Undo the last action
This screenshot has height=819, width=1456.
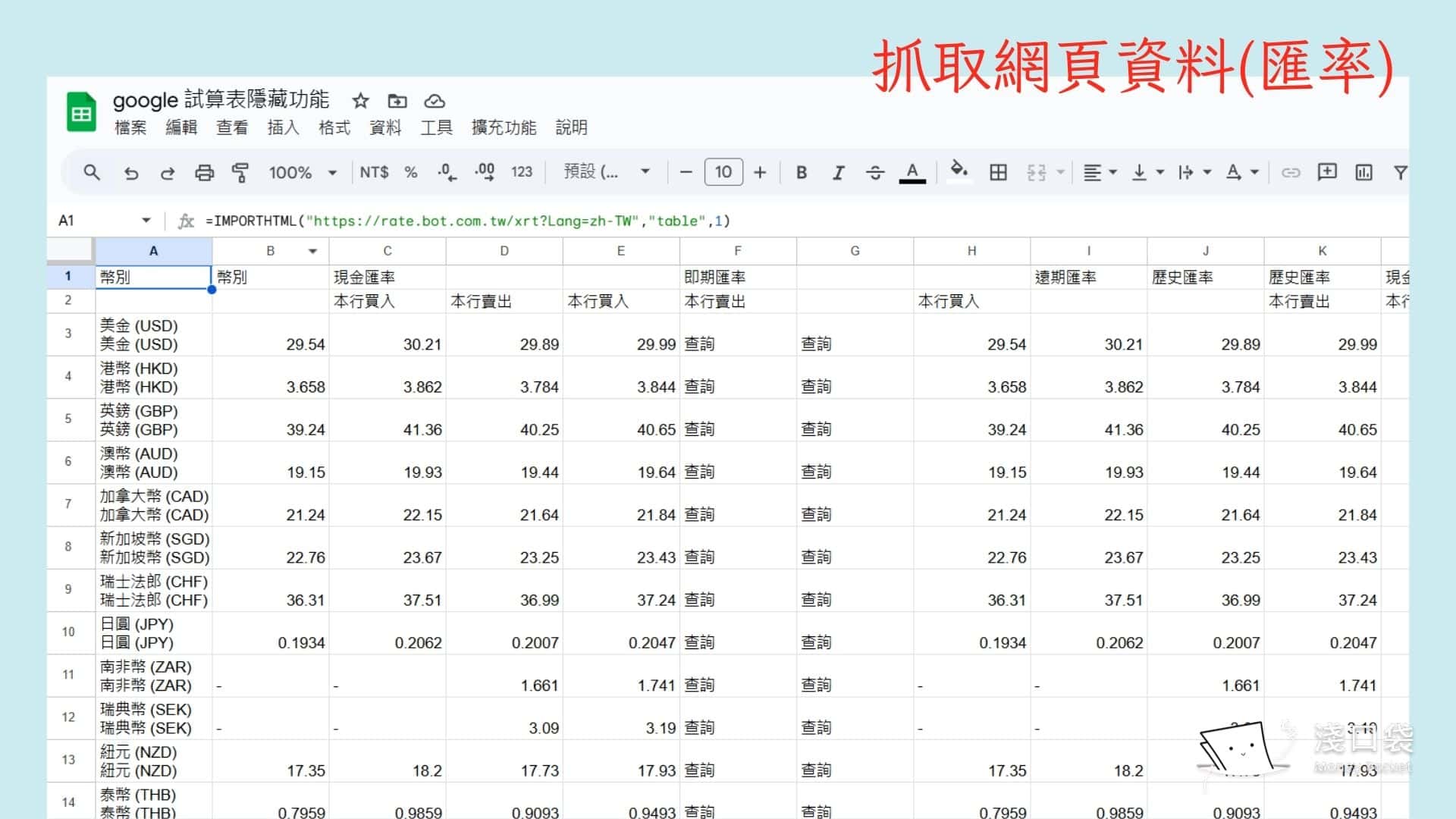pyautogui.click(x=131, y=173)
